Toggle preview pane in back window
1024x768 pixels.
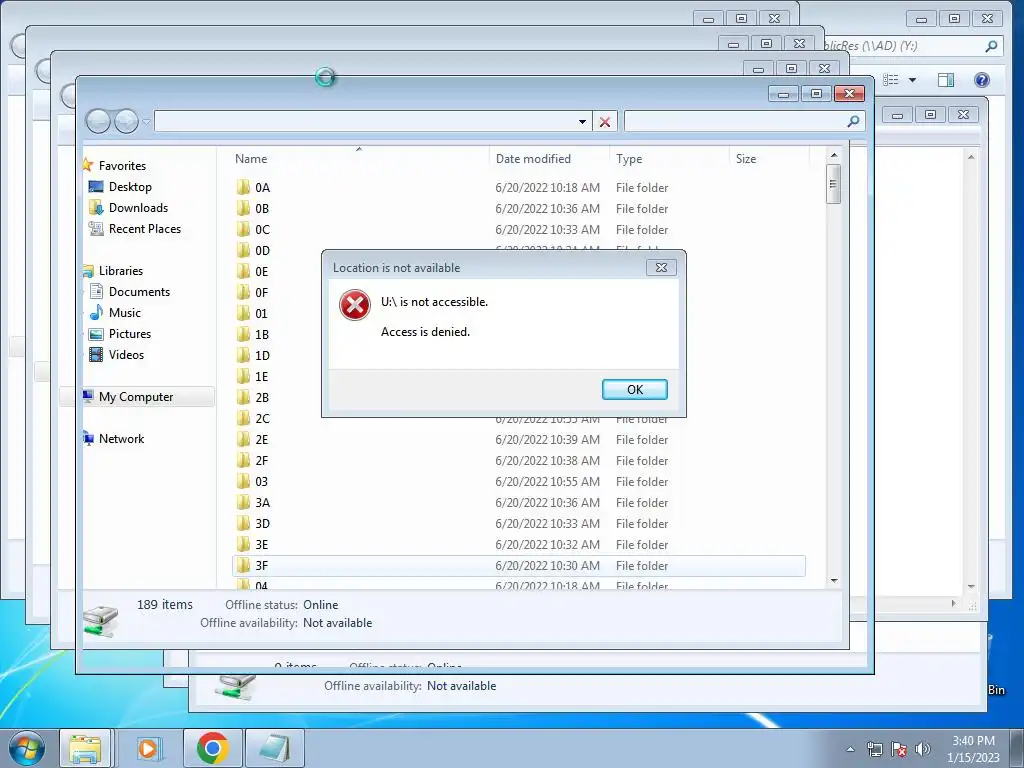coord(946,80)
